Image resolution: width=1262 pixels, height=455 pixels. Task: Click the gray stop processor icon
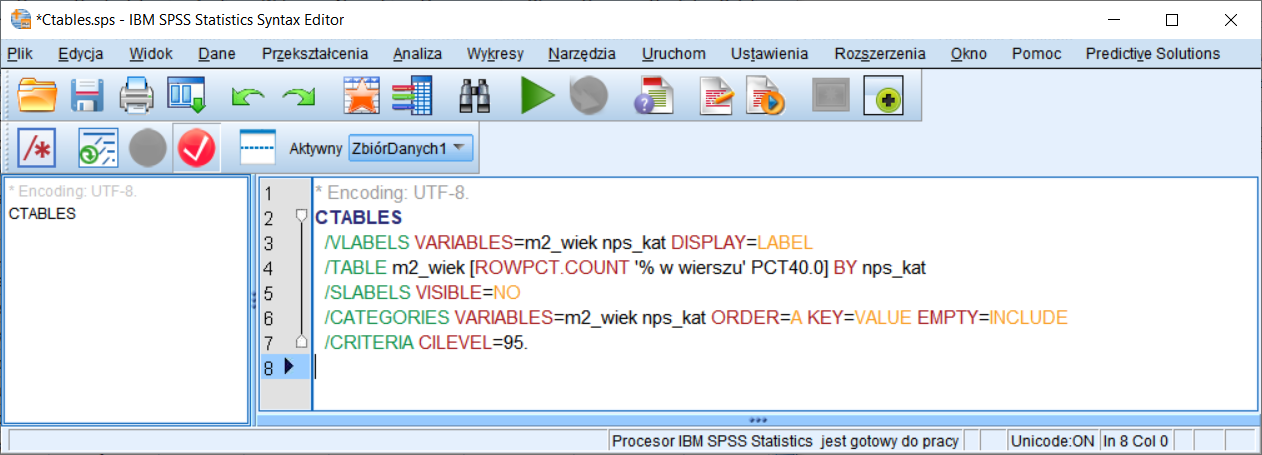pyautogui.click(x=588, y=97)
